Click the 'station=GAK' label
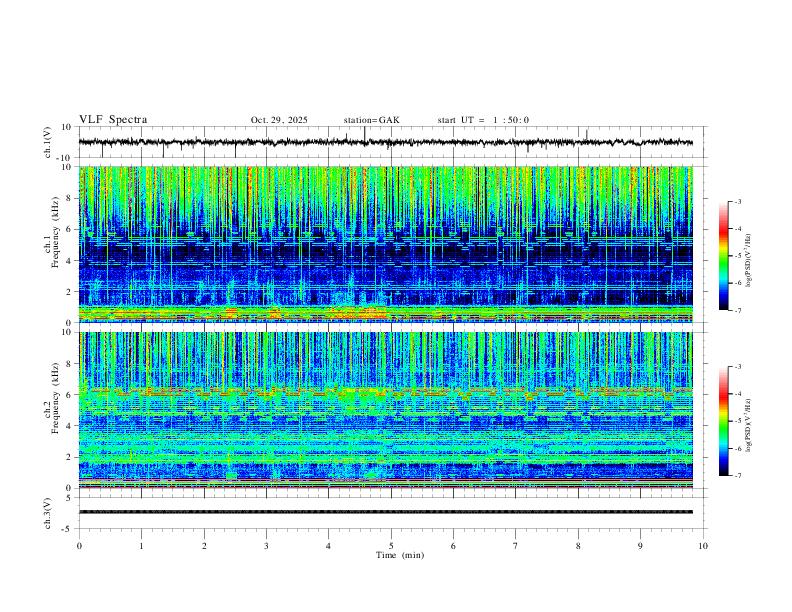792x612 pixels. click(371, 120)
